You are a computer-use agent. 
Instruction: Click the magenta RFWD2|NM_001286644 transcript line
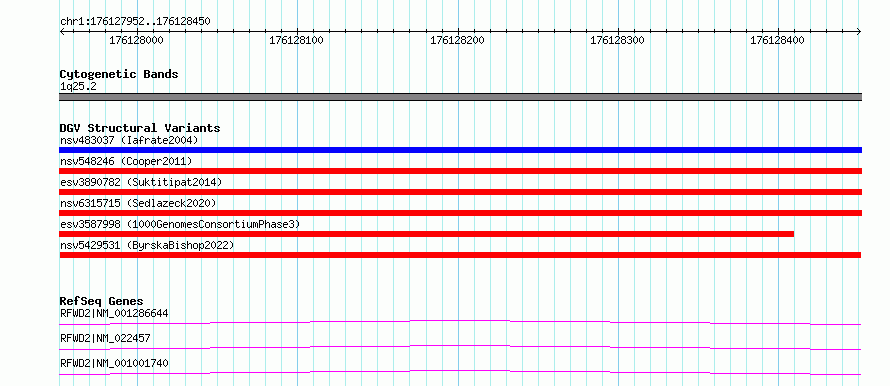point(460,322)
